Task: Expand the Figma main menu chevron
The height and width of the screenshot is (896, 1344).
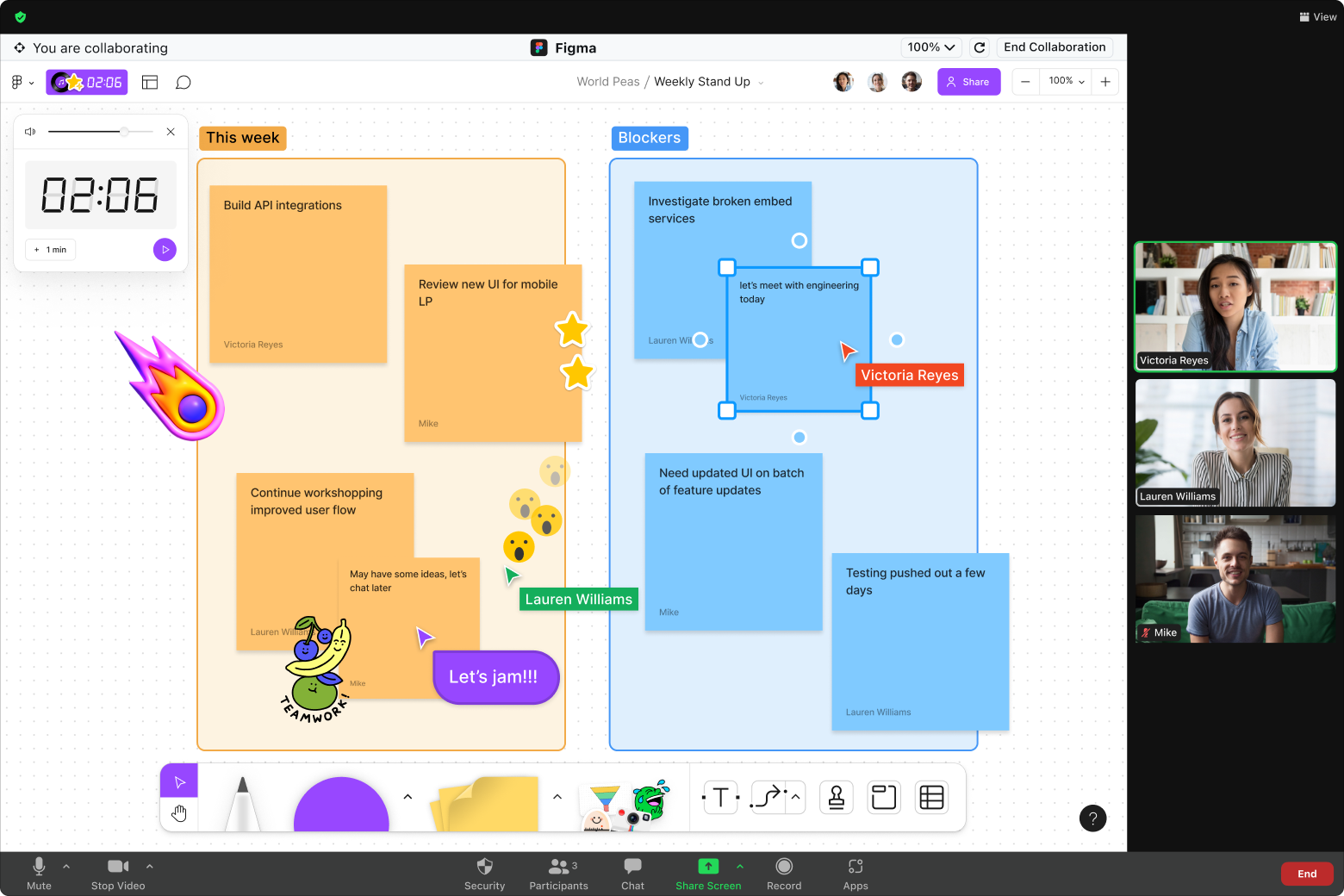Action: [x=32, y=82]
